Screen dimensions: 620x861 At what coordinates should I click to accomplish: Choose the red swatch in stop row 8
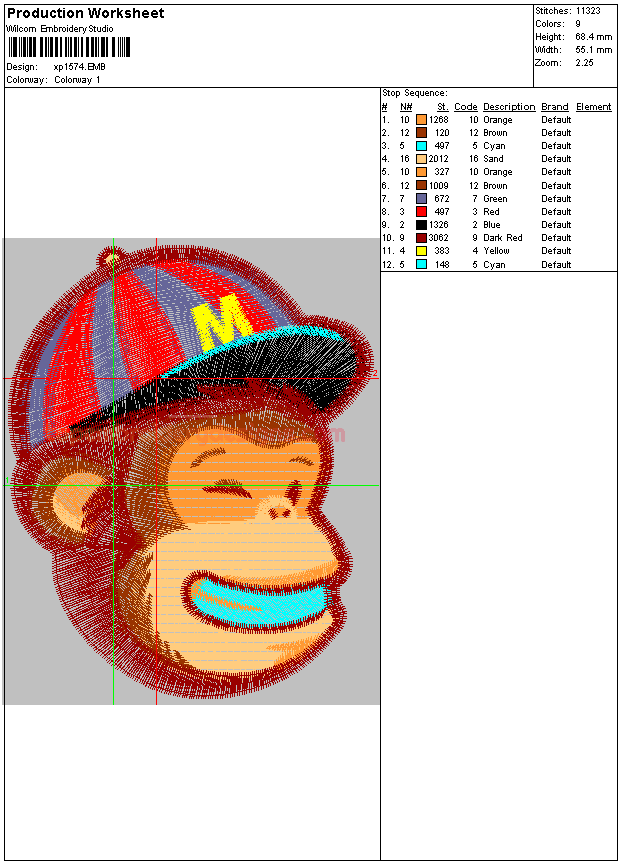[421, 212]
